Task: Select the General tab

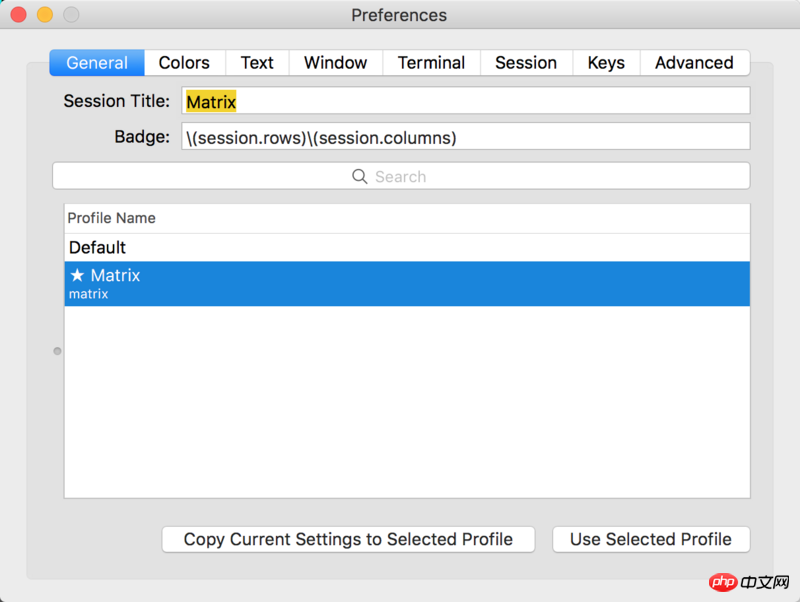Action: [97, 63]
